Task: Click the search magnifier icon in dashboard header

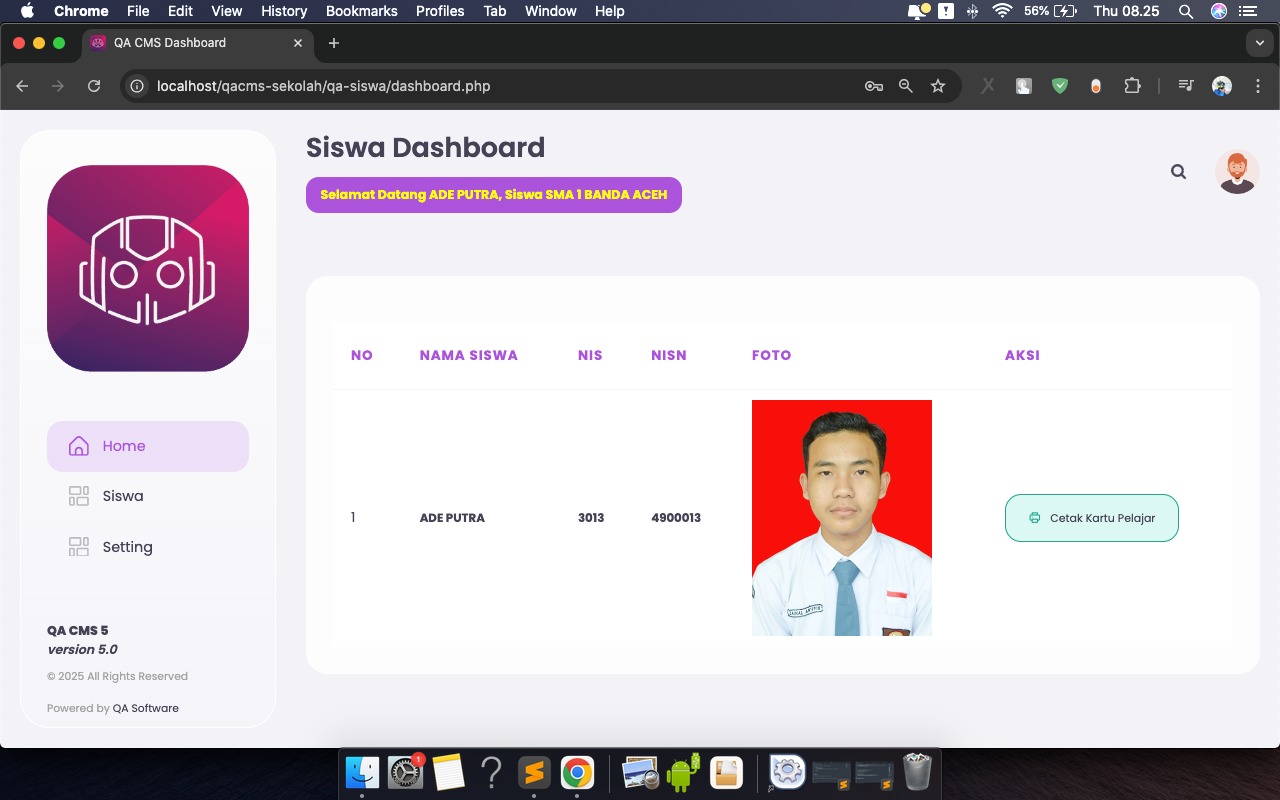Action: pos(1178,172)
